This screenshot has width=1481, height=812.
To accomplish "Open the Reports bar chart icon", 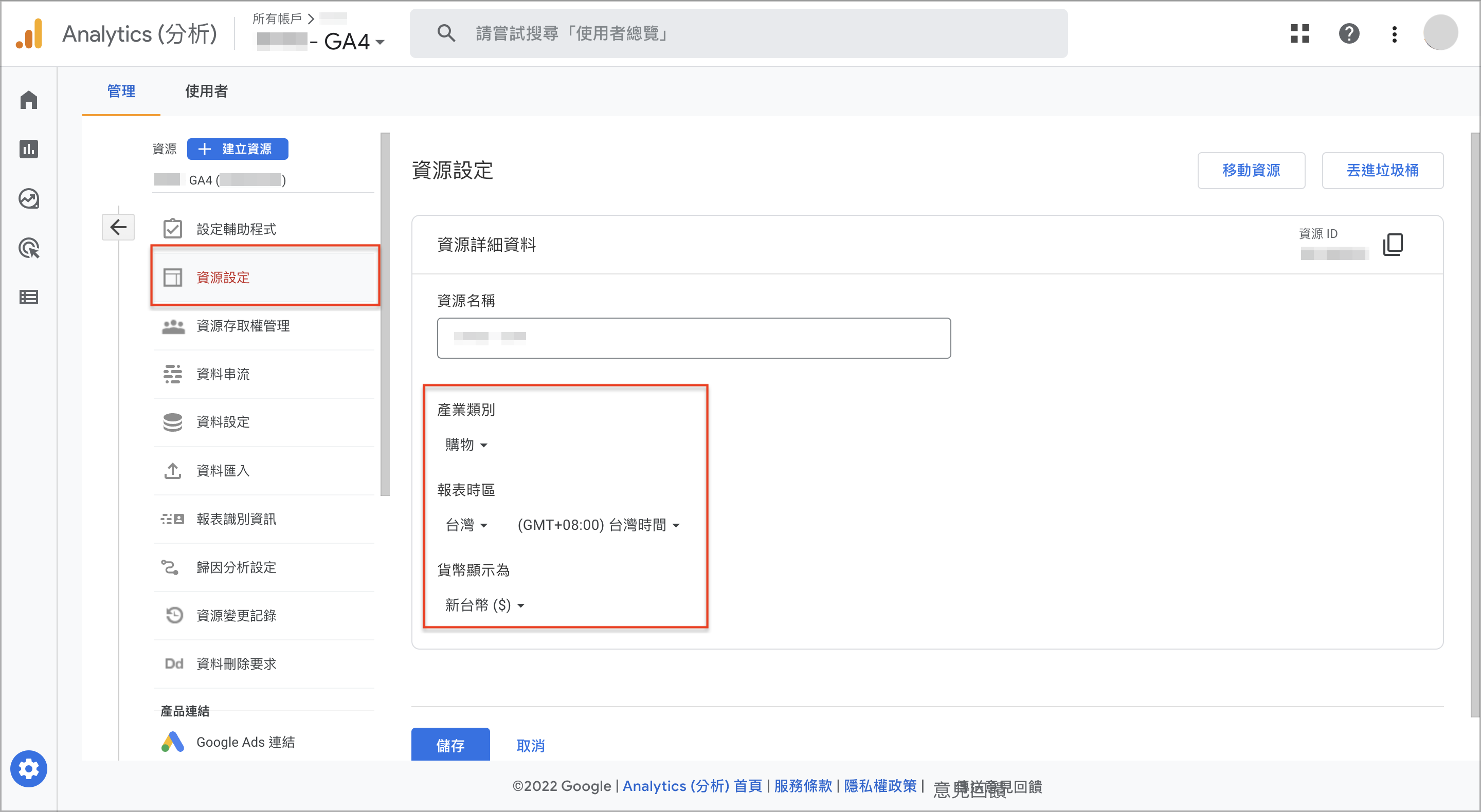I will 29,150.
